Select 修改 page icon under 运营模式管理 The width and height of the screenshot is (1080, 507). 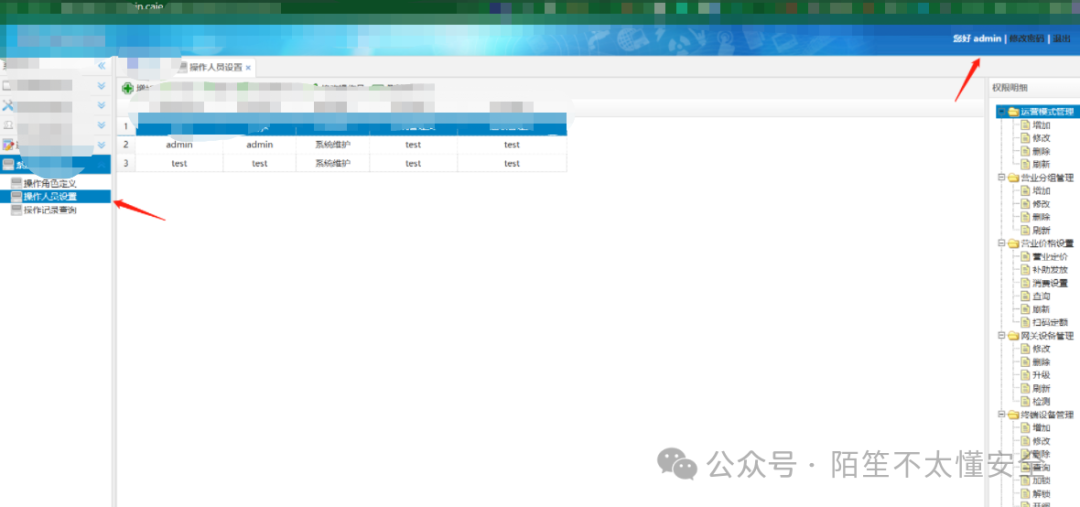pyautogui.click(x=1025, y=138)
